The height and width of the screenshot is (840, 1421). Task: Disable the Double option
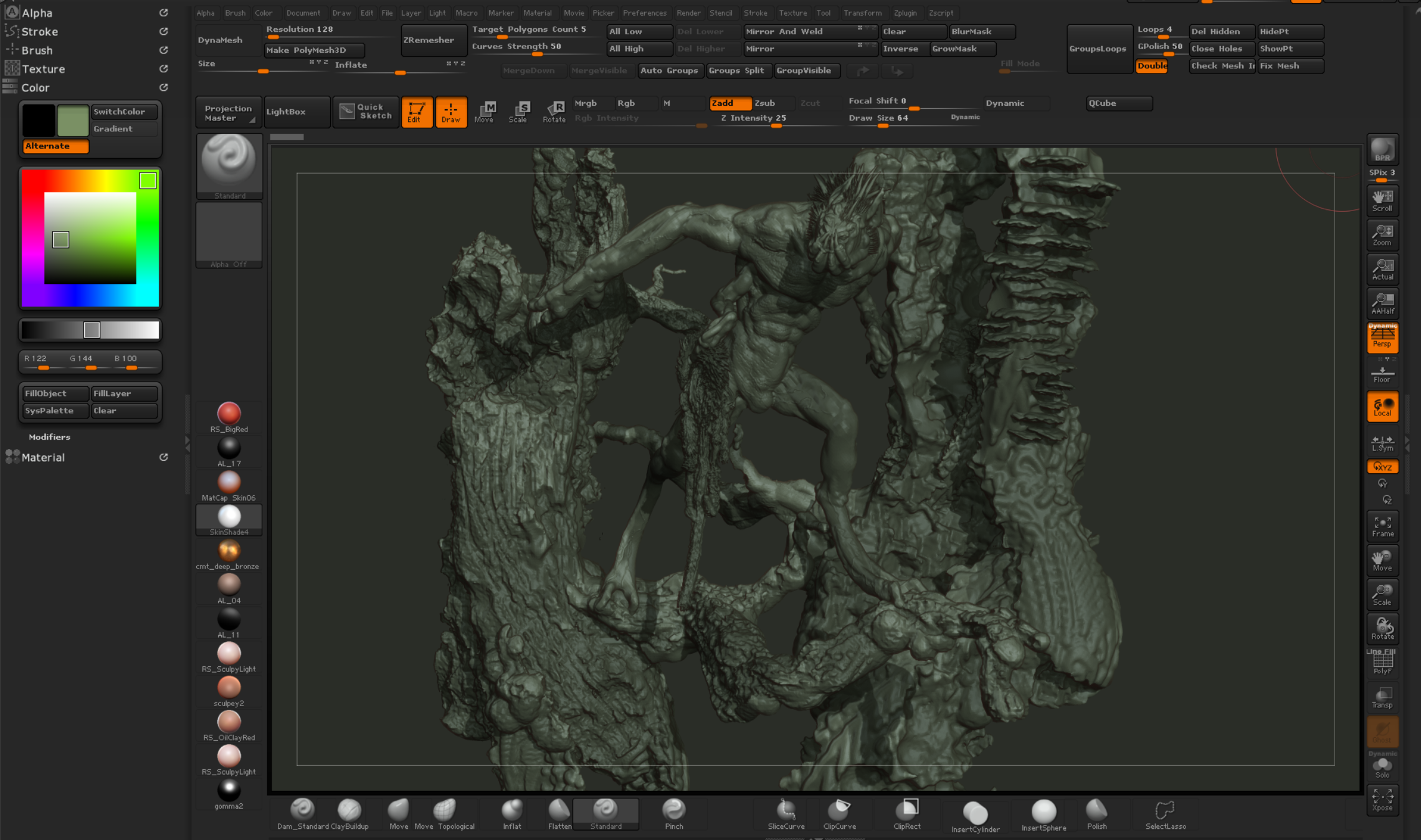coord(1151,66)
